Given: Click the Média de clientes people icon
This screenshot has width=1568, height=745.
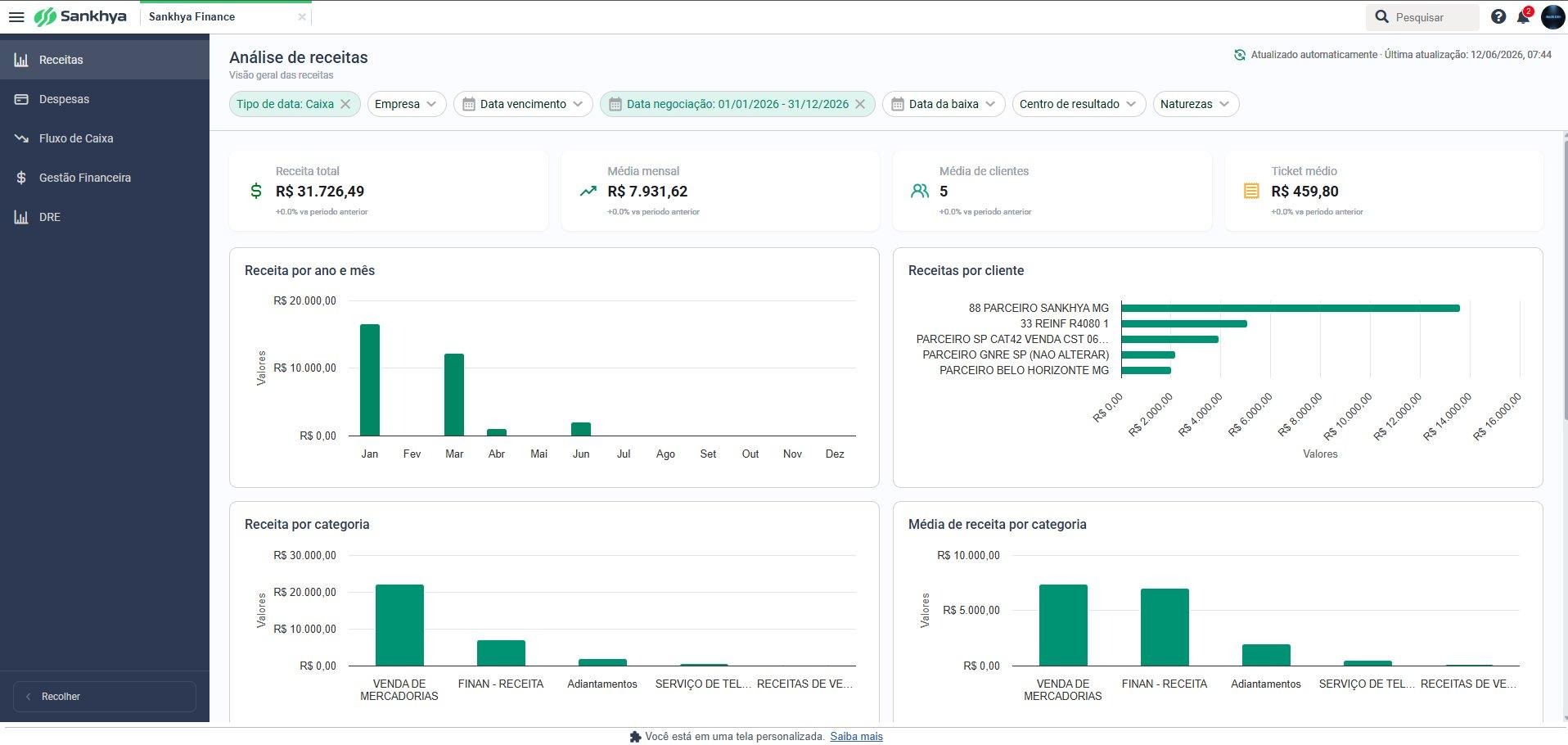Looking at the screenshot, I should (920, 191).
